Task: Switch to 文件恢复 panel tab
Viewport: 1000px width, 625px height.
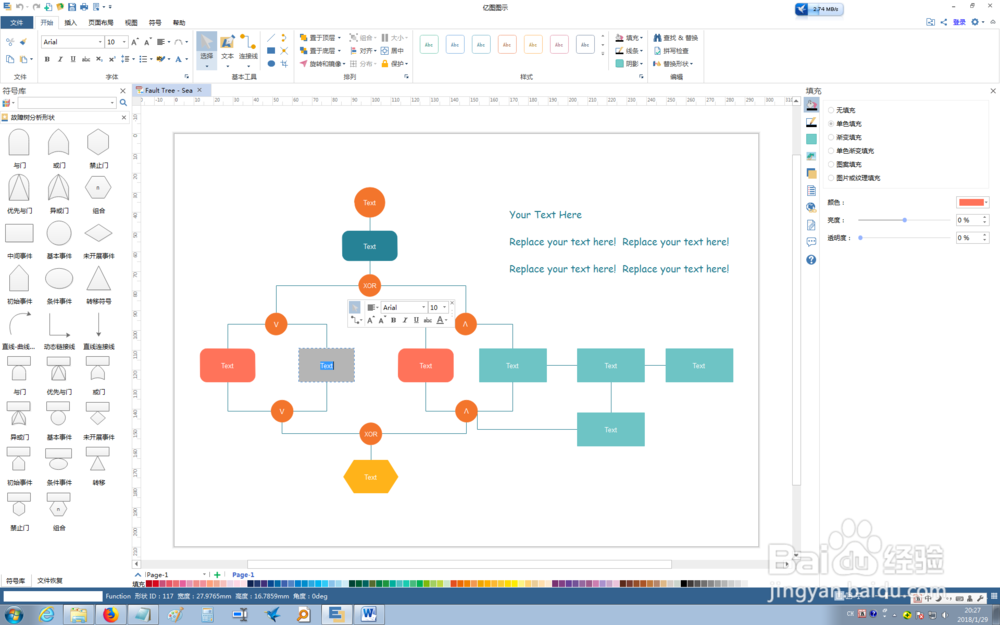Action: tap(50, 580)
